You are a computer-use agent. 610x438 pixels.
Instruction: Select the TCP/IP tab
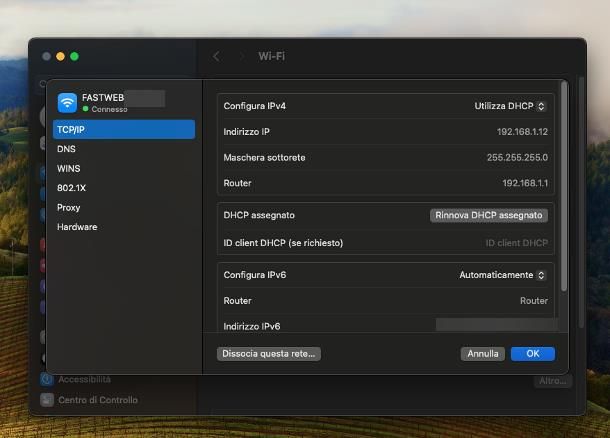[x=124, y=130]
